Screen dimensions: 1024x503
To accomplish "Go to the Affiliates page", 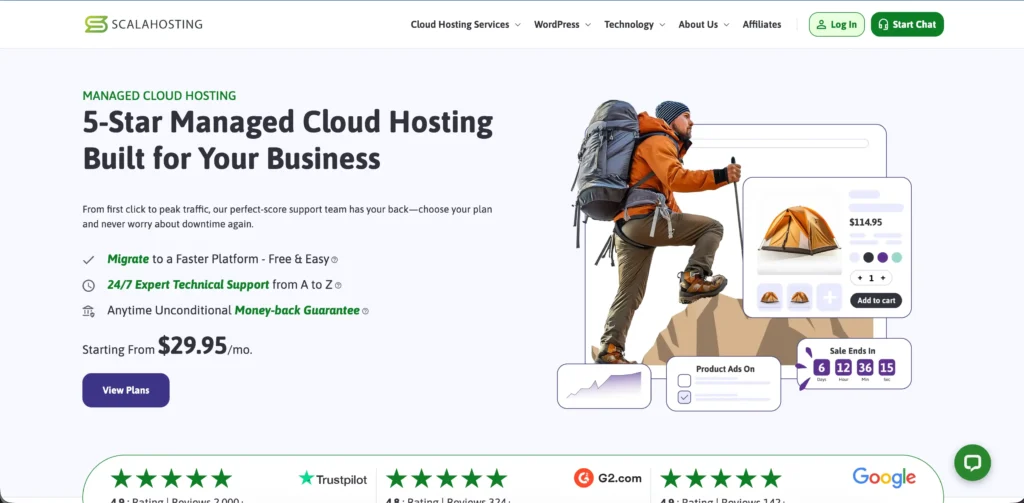I will click(761, 24).
